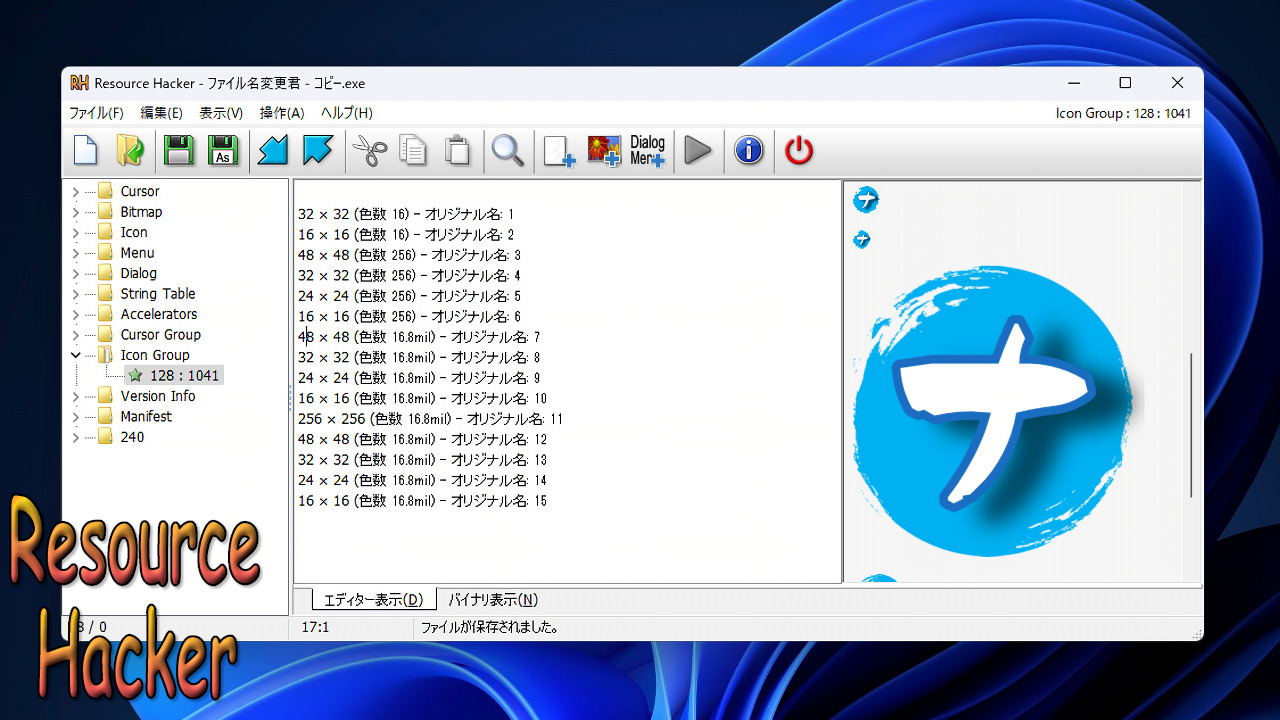Click the ファイルが保存されました。 status message
This screenshot has width=1280, height=720.
(x=489, y=628)
